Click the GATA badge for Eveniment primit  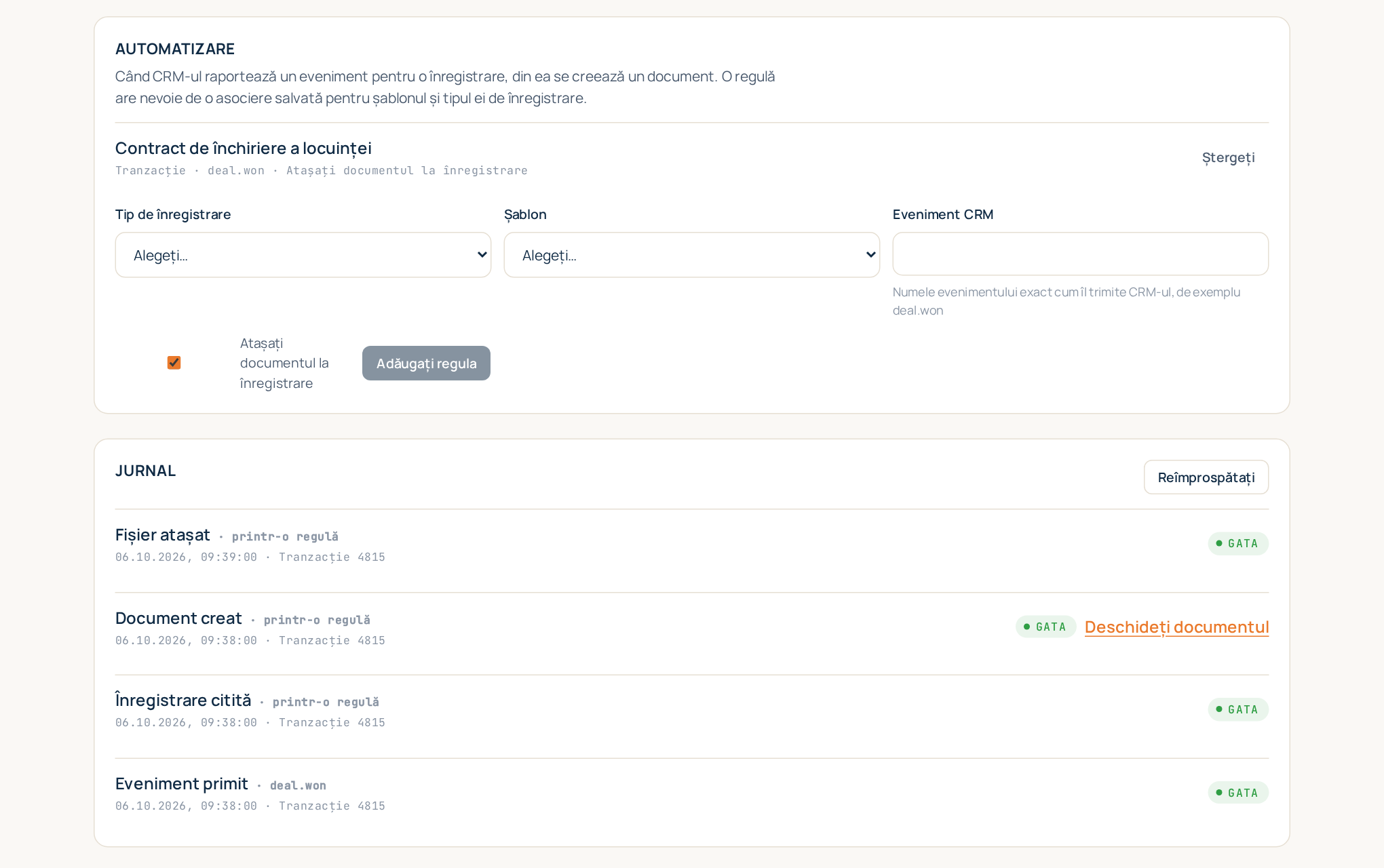[1238, 793]
